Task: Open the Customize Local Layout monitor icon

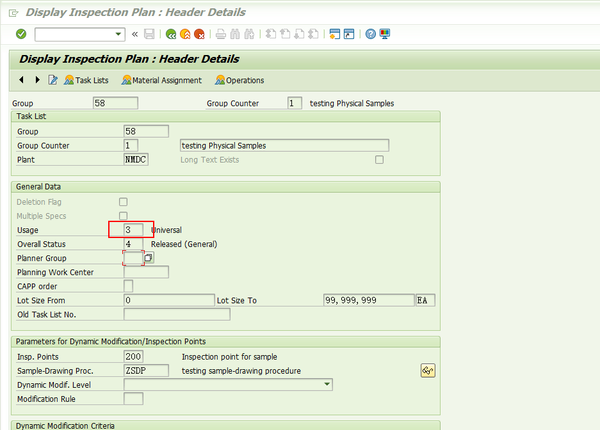Action: (385, 34)
